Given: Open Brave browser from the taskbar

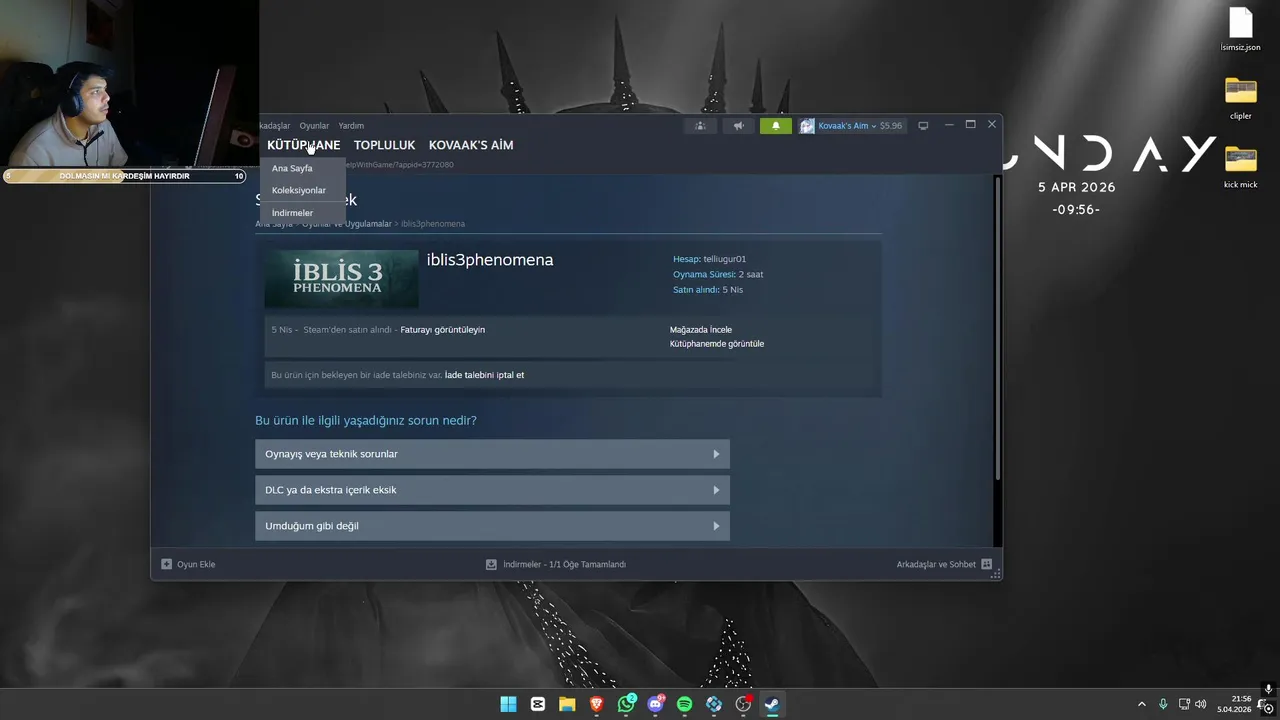Looking at the screenshot, I should tap(597, 704).
